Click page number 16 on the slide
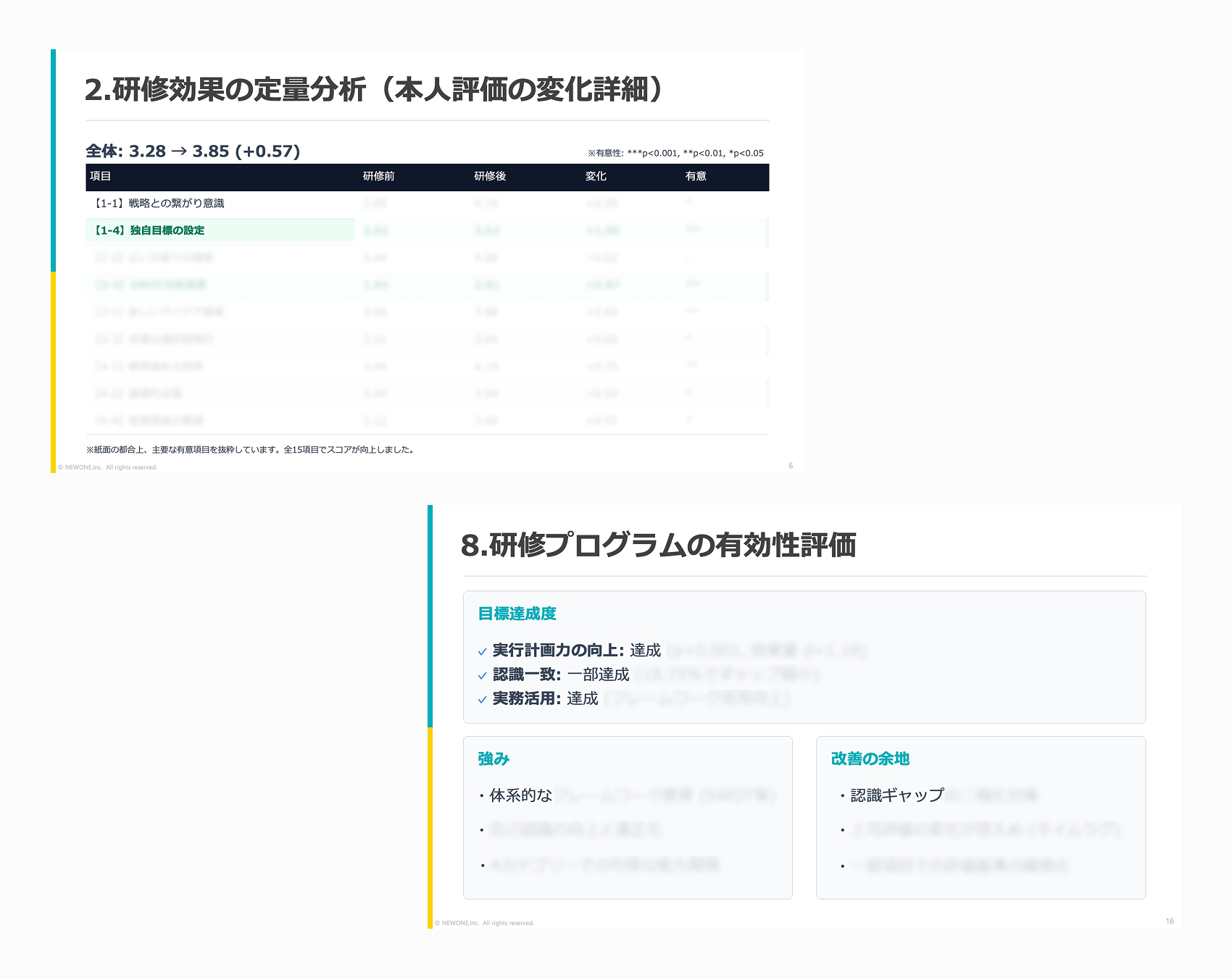This screenshot has width=1232, height=978. coord(1169,921)
